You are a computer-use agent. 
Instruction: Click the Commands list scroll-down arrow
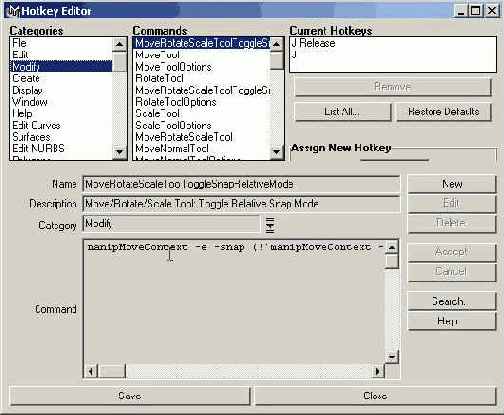click(x=276, y=152)
